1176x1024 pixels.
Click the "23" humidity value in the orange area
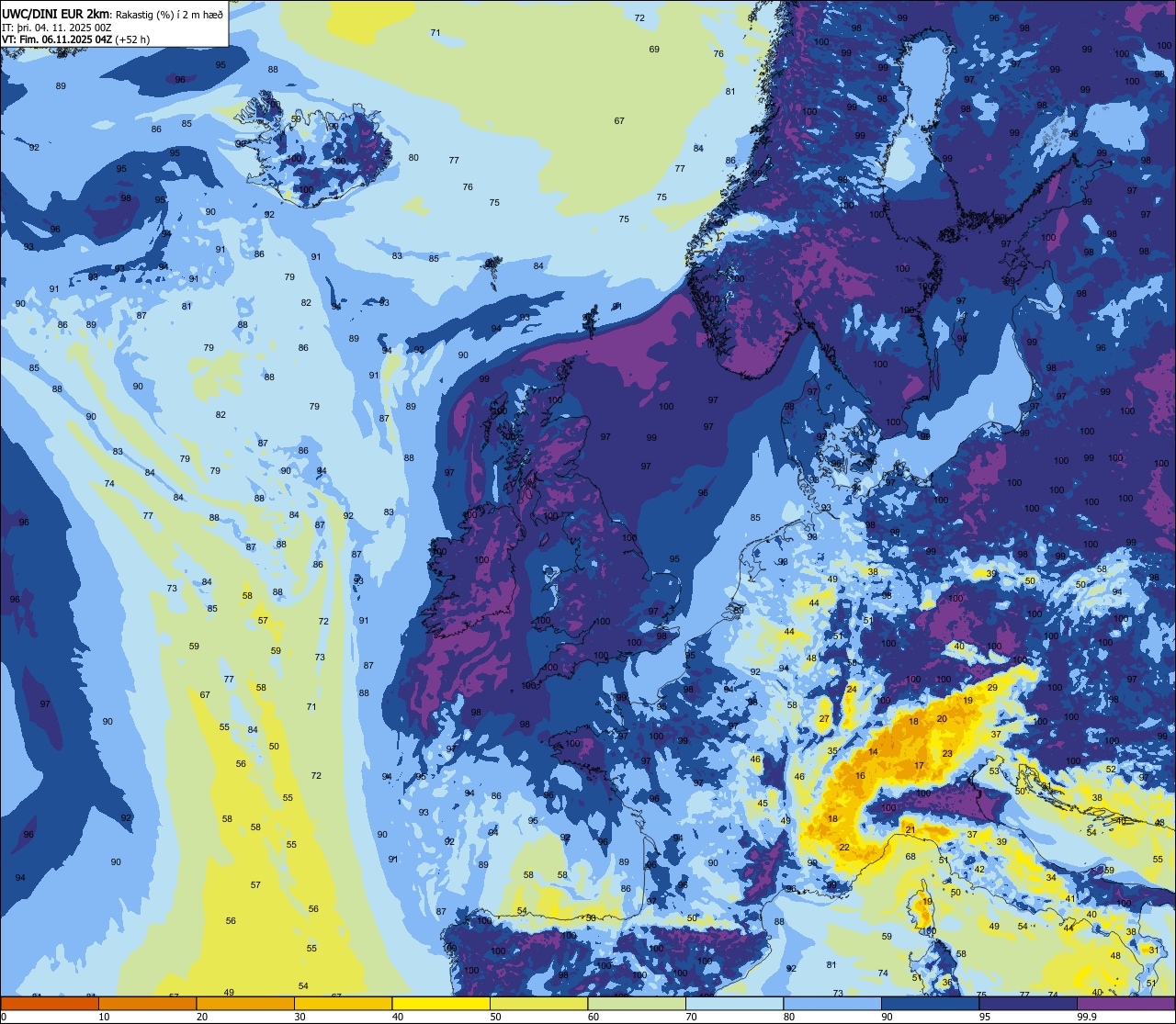tap(947, 753)
